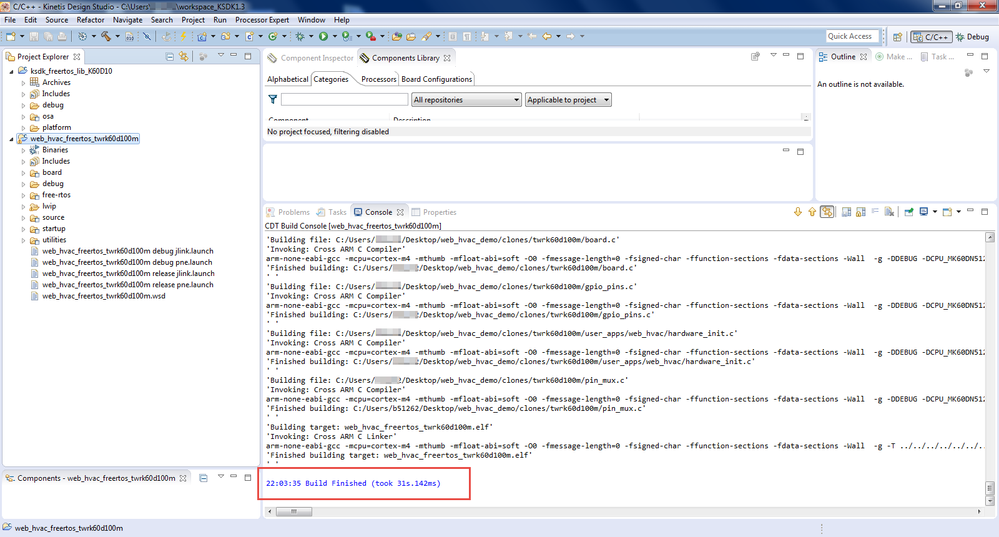Switch to the Alphabetical tab
999x537 pixels.
pos(287,80)
